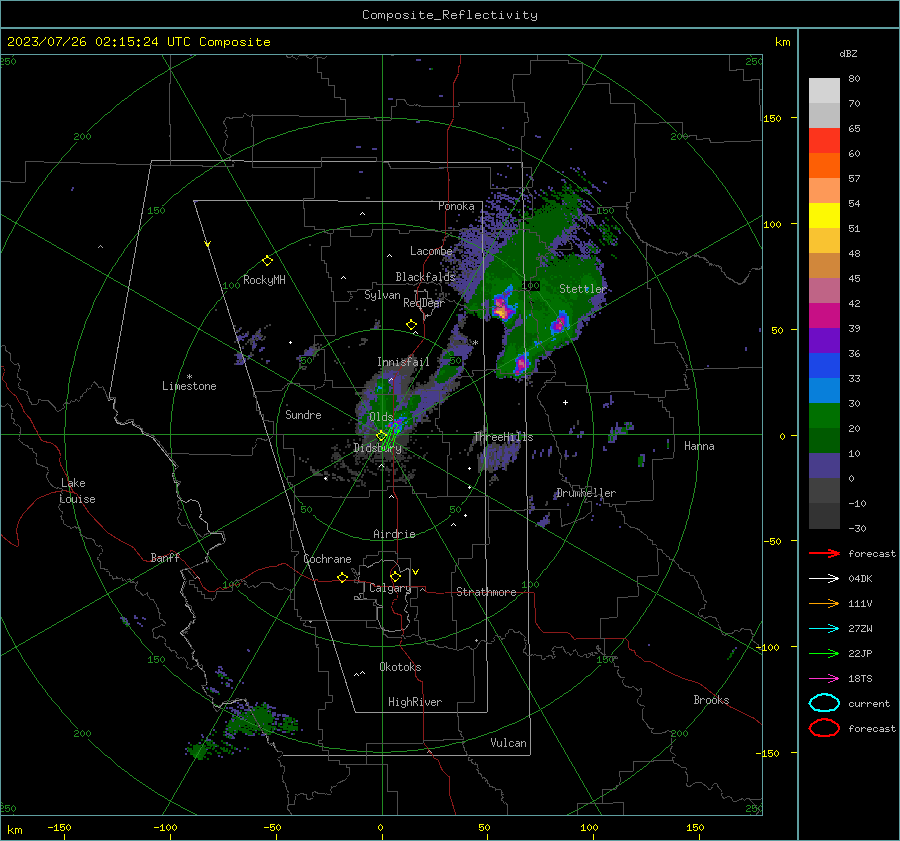This screenshot has width=900, height=841.
Task: Click the Blackfalds city label
Action: [x=425, y=277]
